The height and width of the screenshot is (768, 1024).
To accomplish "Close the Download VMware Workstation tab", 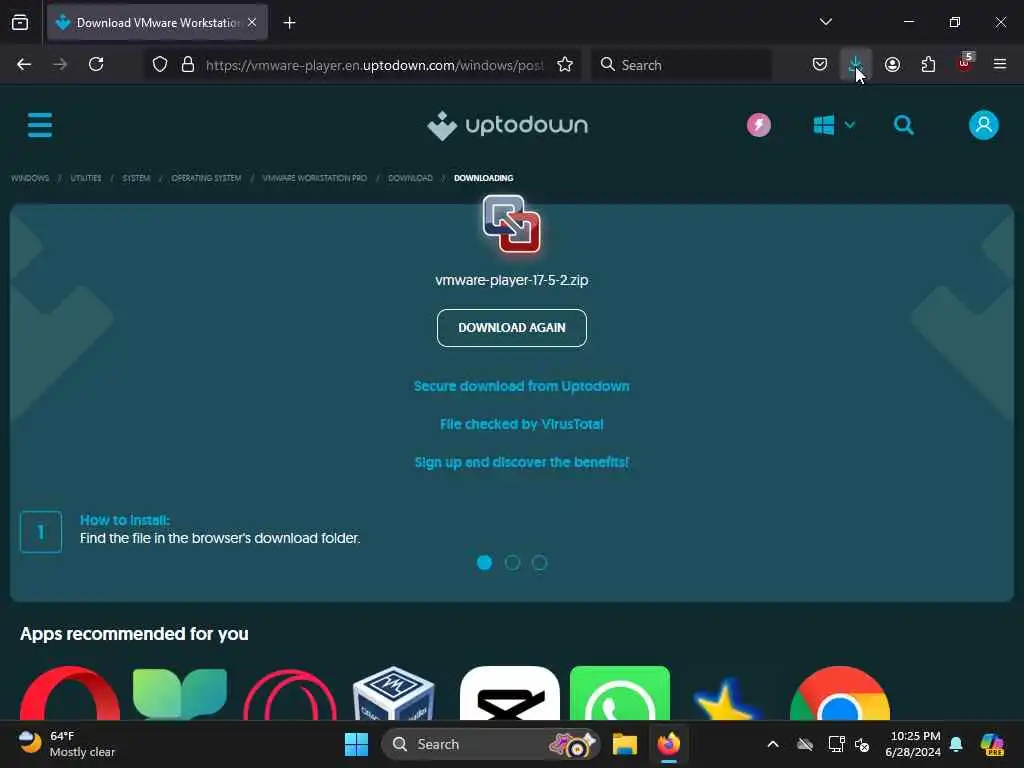I will 252,22.
